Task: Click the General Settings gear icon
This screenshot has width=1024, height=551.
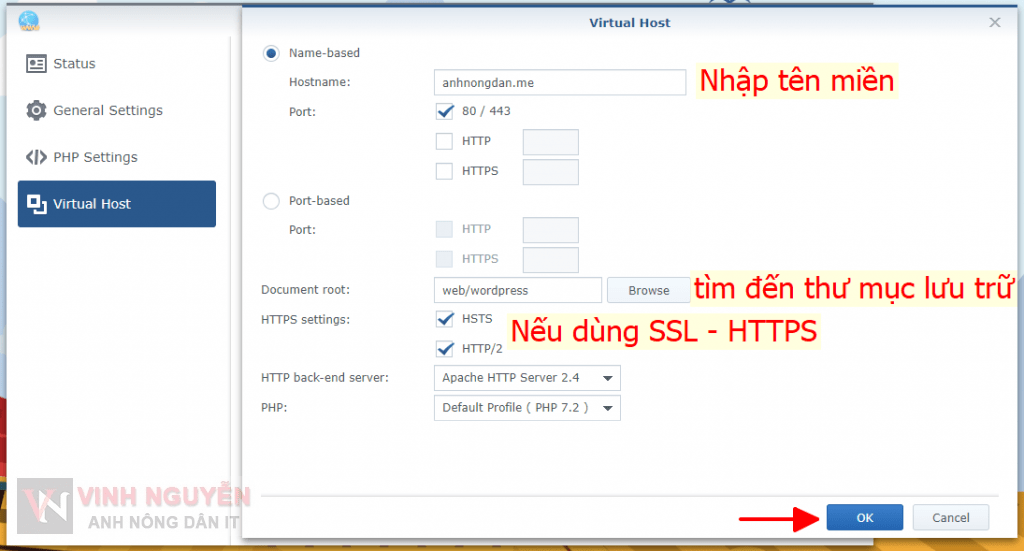Action: pos(37,111)
